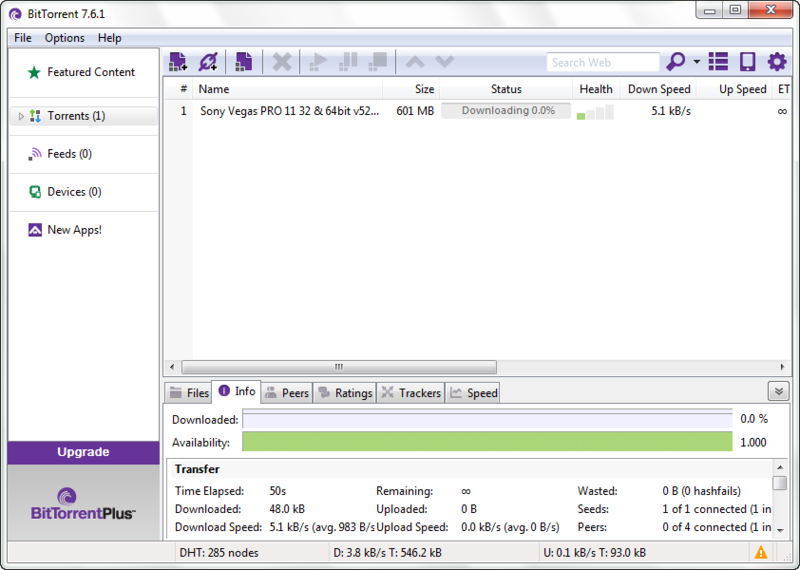Open the Ratings tab
Image resolution: width=800 pixels, height=570 pixels.
tap(345, 393)
